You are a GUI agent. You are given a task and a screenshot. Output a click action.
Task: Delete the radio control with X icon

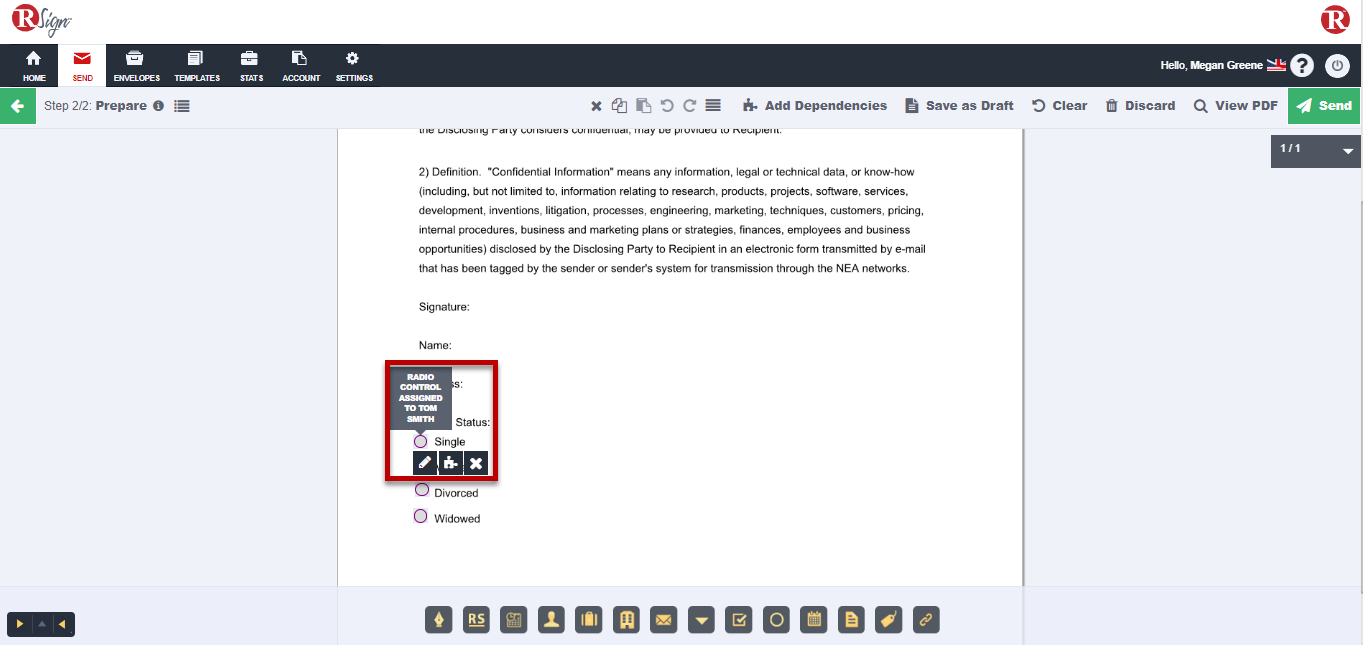476,463
